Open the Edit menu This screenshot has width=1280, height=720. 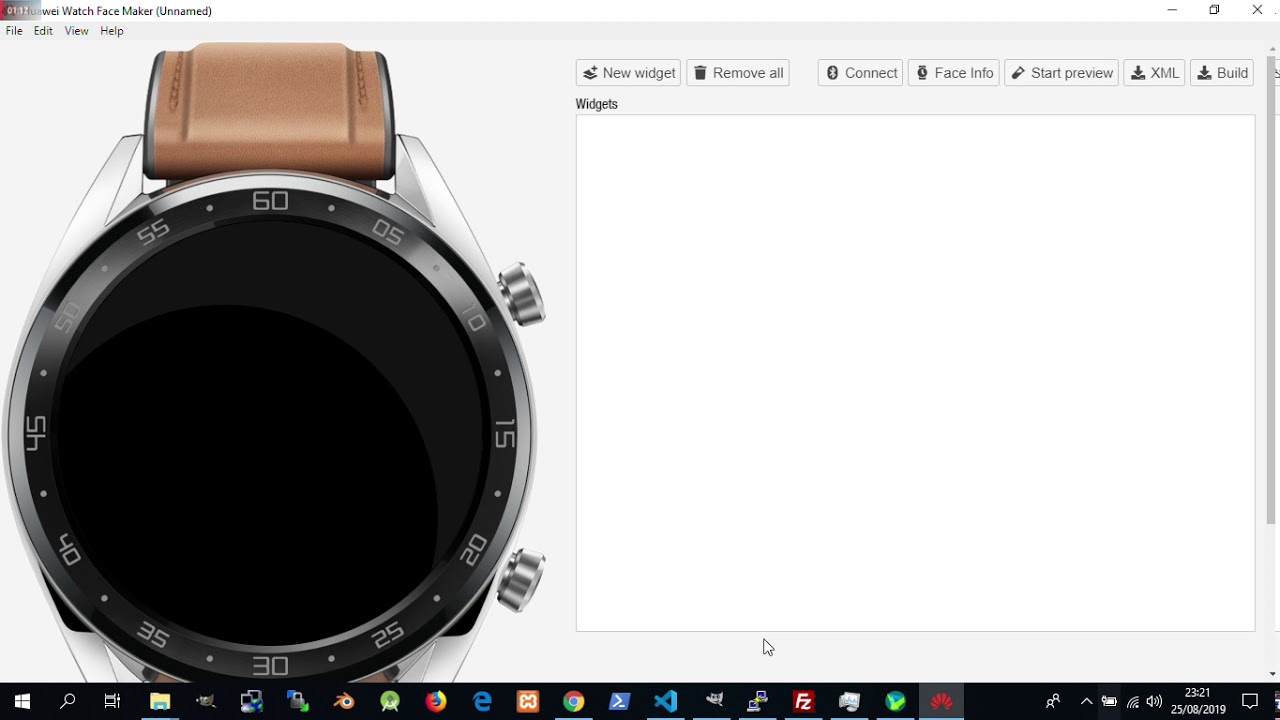pyautogui.click(x=43, y=31)
